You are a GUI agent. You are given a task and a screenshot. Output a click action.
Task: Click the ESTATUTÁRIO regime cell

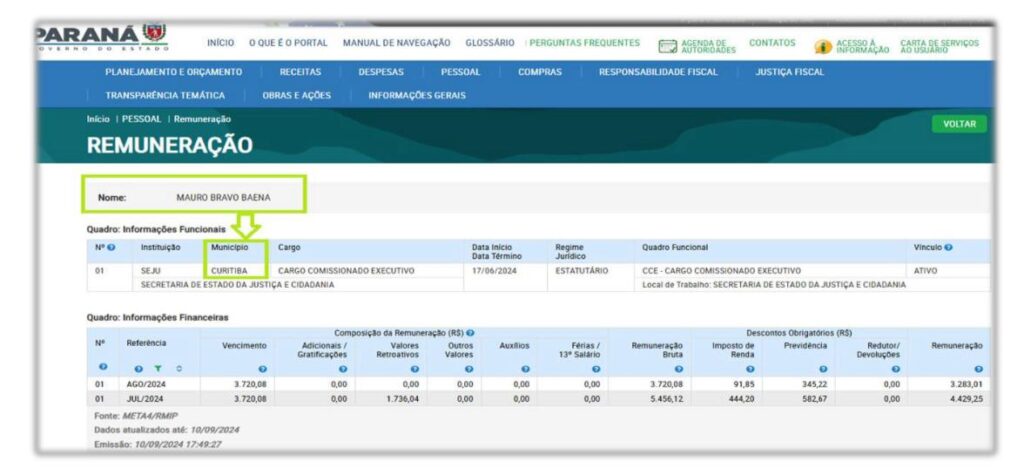582,270
